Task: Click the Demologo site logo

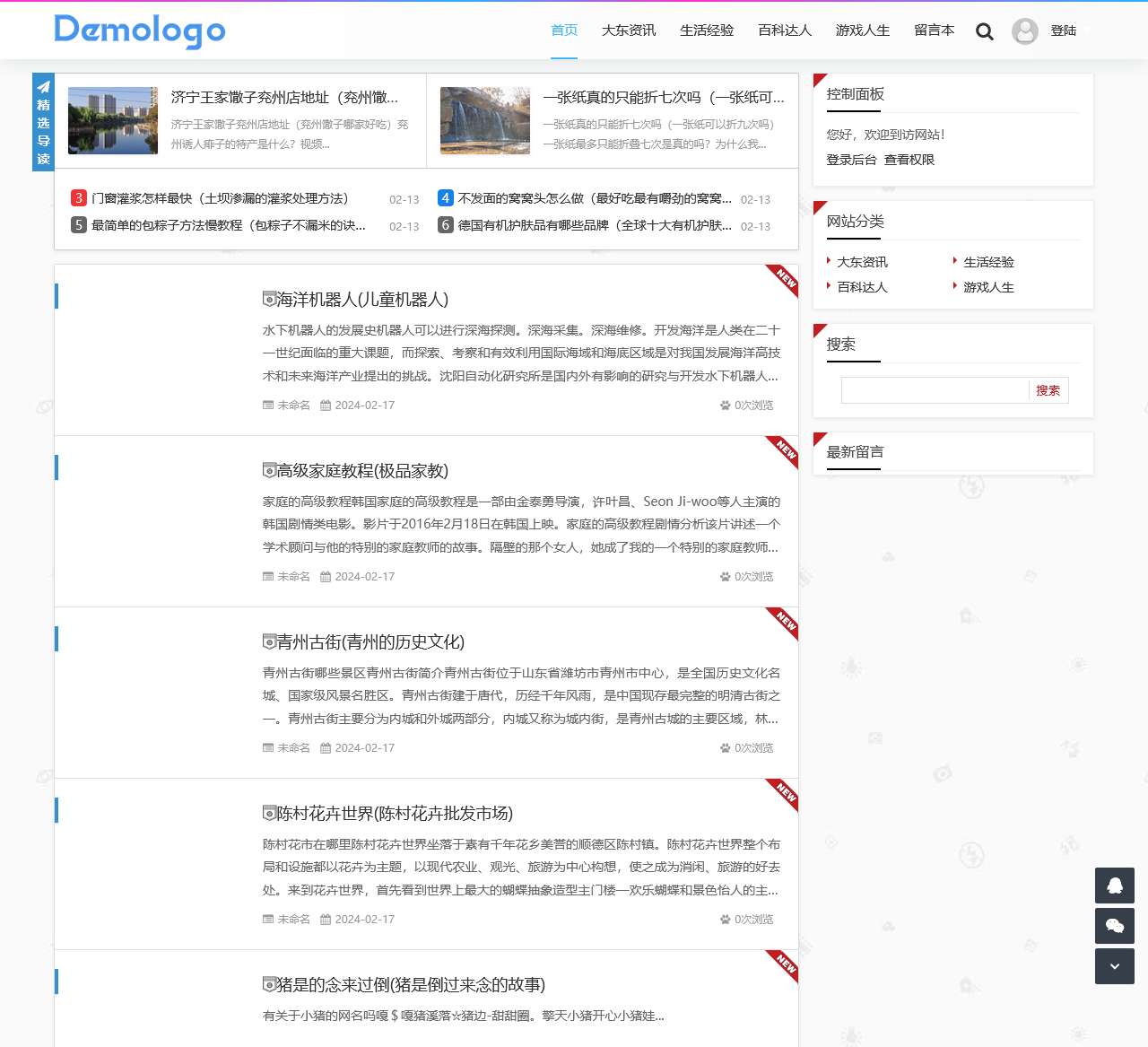Action: coord(139,31)
